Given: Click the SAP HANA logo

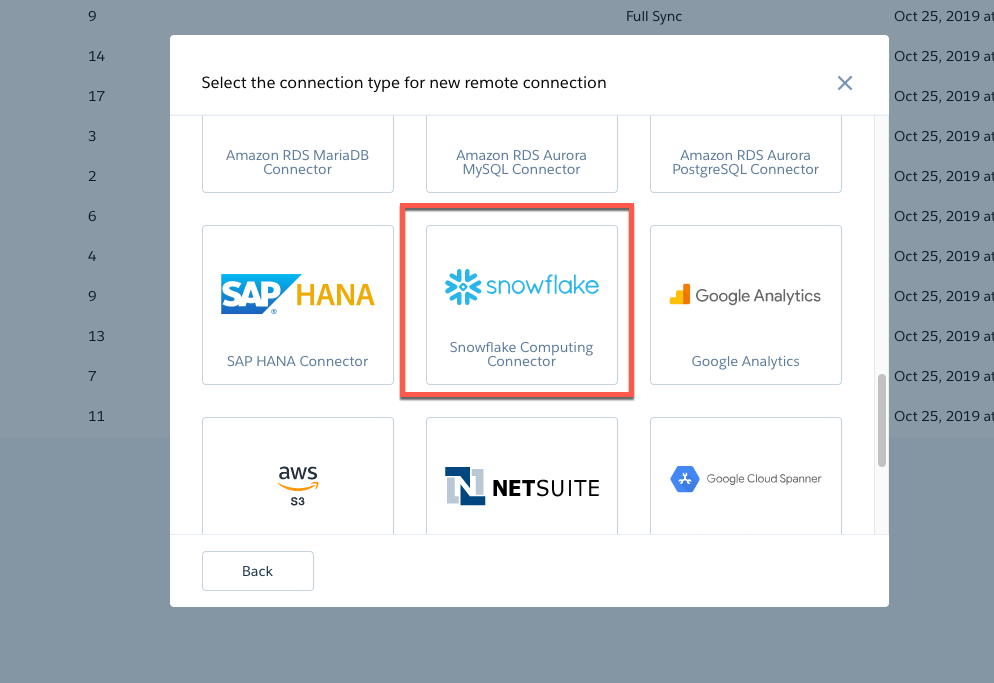Looking at the screenshot, I should coord(297,294).
